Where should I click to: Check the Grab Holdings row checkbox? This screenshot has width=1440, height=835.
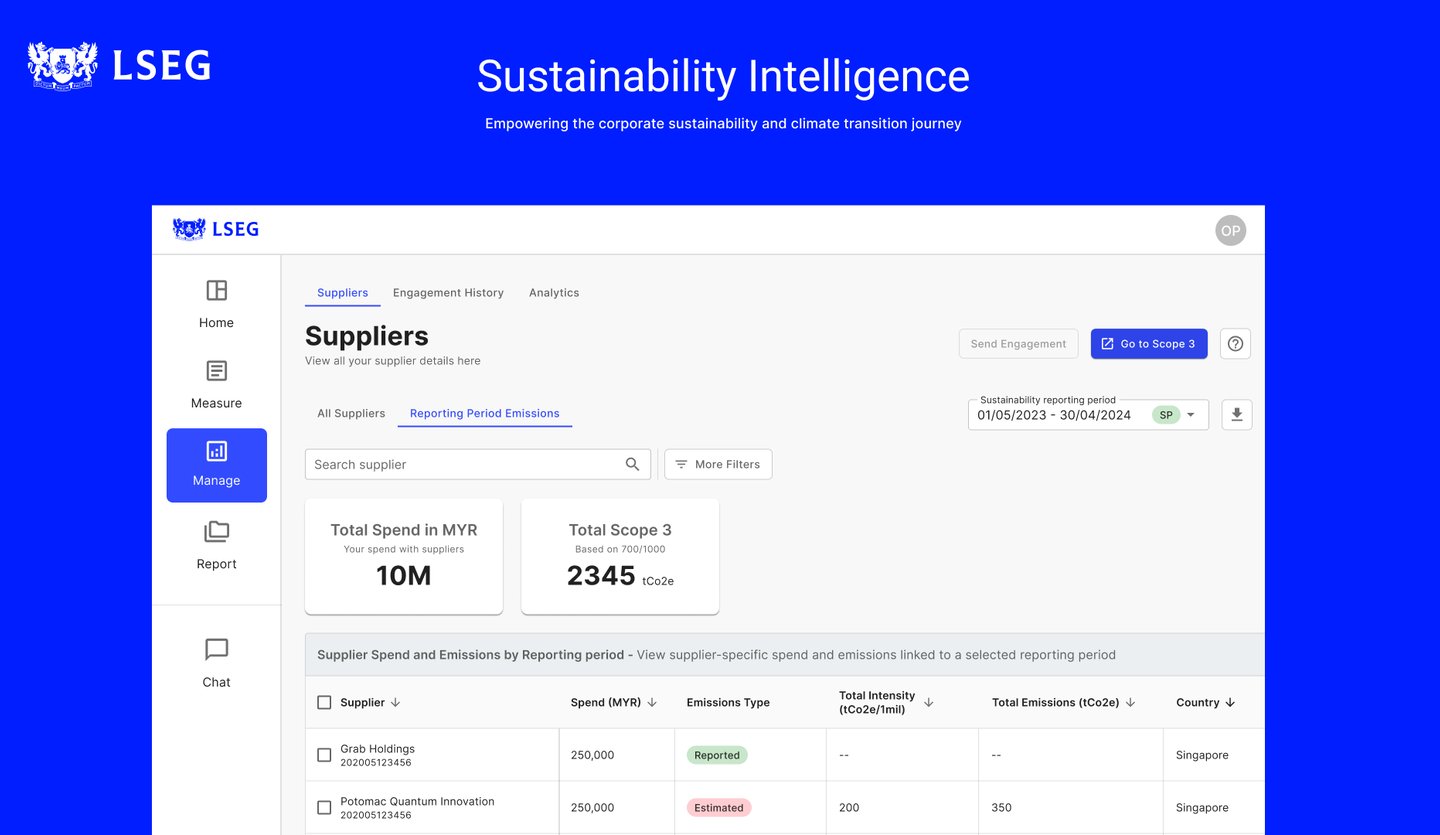pyautogui.click(x=324, y=755)
